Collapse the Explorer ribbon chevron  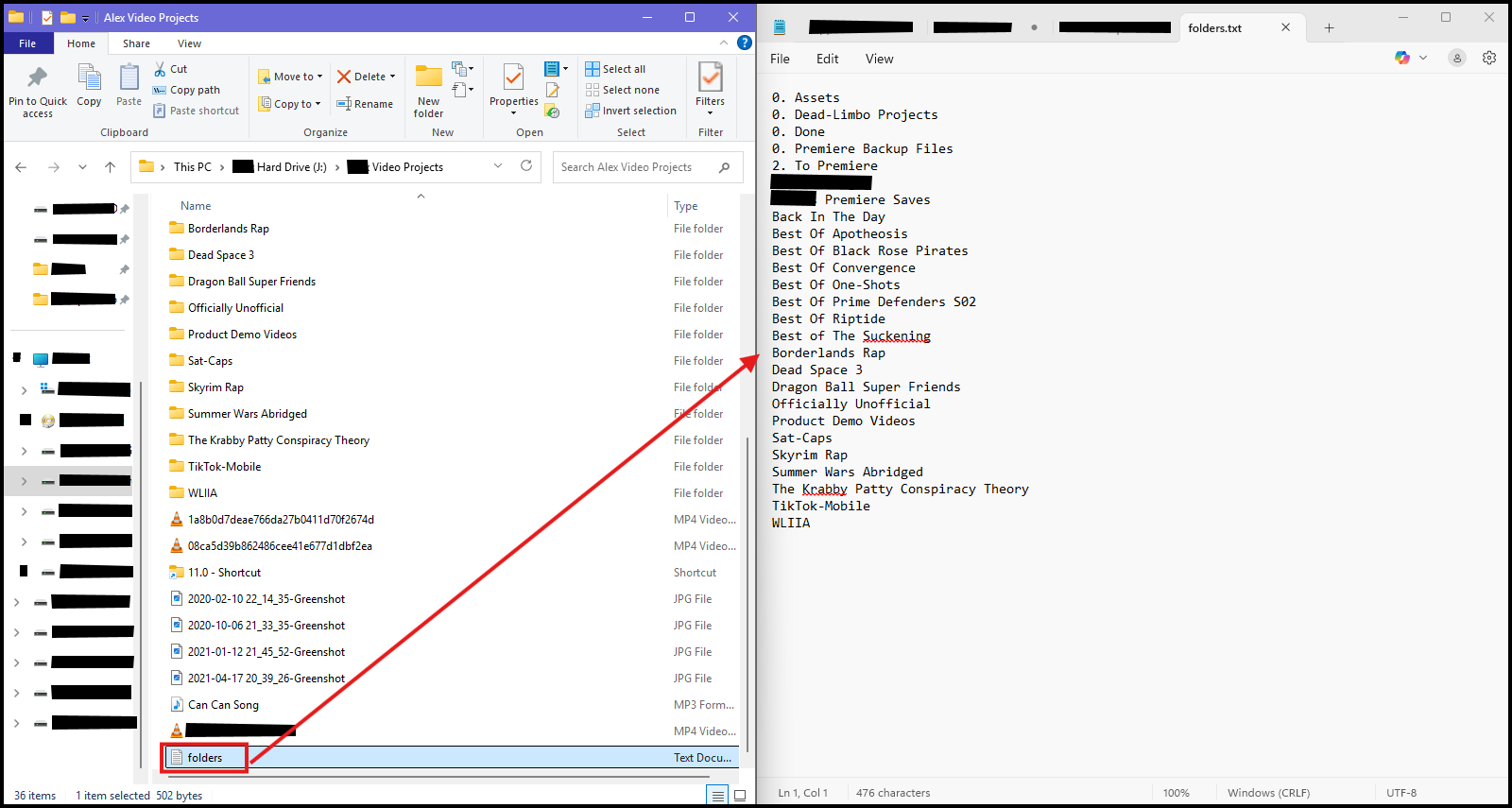[x=724, y=43]
